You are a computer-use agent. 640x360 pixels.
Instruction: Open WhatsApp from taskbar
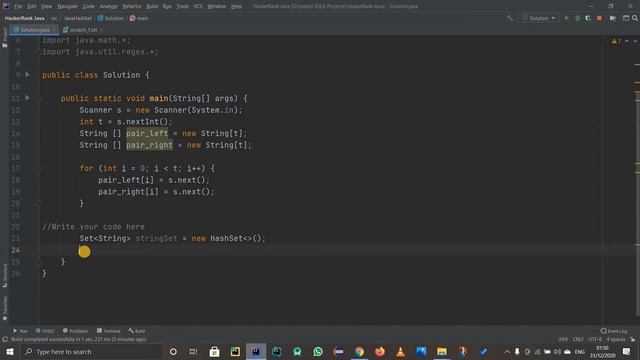coord(318,351)
